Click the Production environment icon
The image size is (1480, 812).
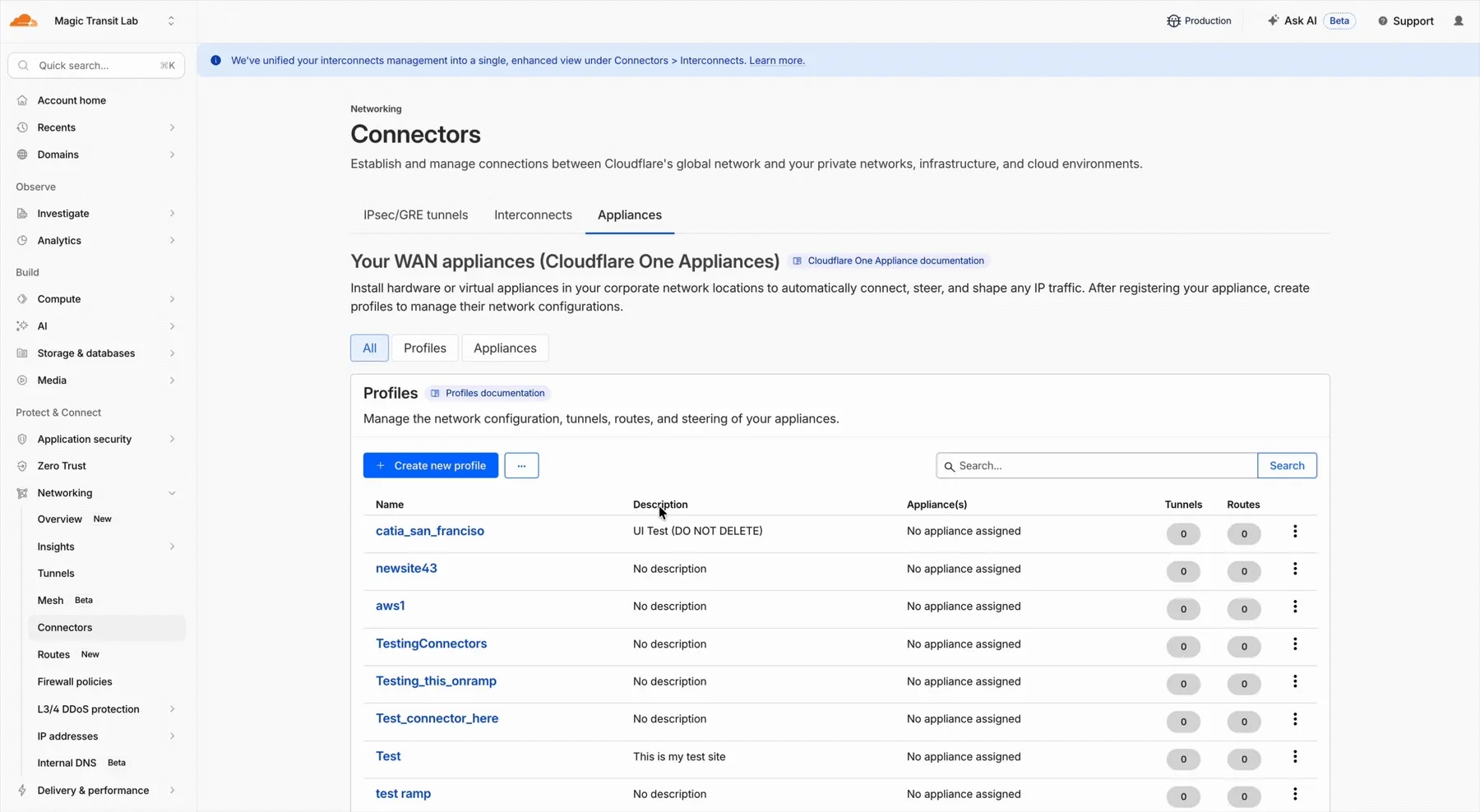(1173, 21)
